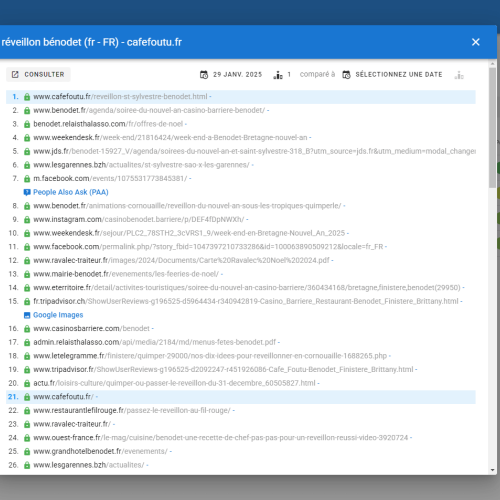Click the padlock icon next to www.casinosbarriere.com
This screenshot has width=500, height=500.
(x=27, y=329)
